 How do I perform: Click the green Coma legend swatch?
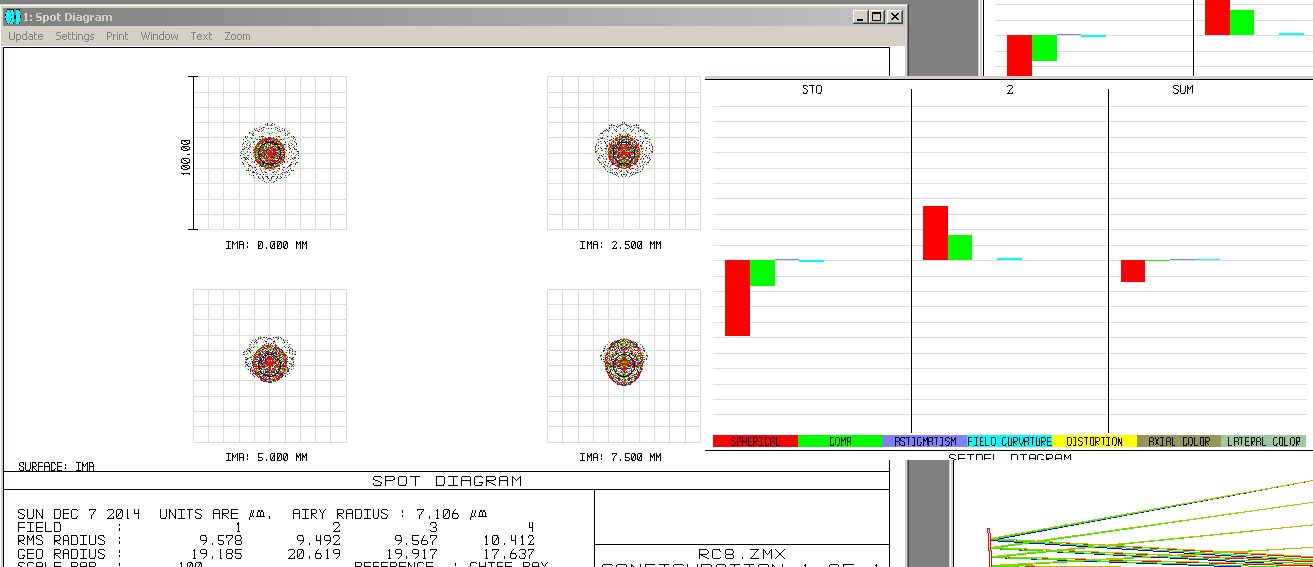(839, 441)
